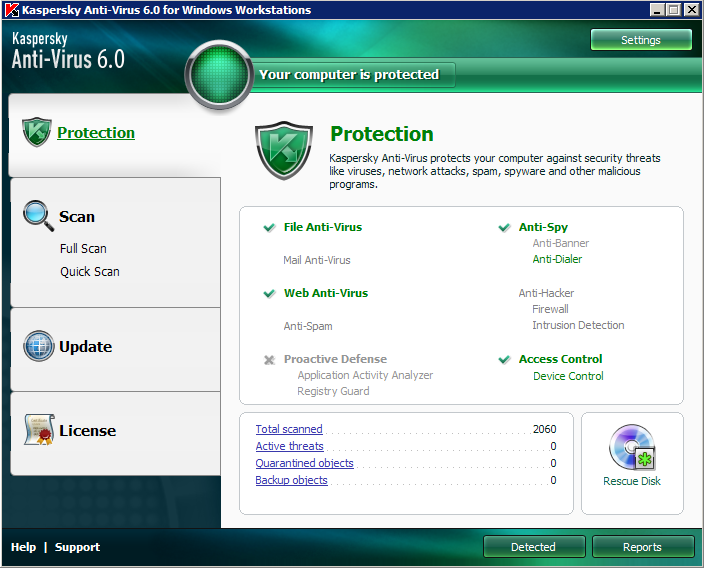Click the gray X beside Proactive Defense
This screenshot has height=568, width=704.
click(x=269, y=360)
